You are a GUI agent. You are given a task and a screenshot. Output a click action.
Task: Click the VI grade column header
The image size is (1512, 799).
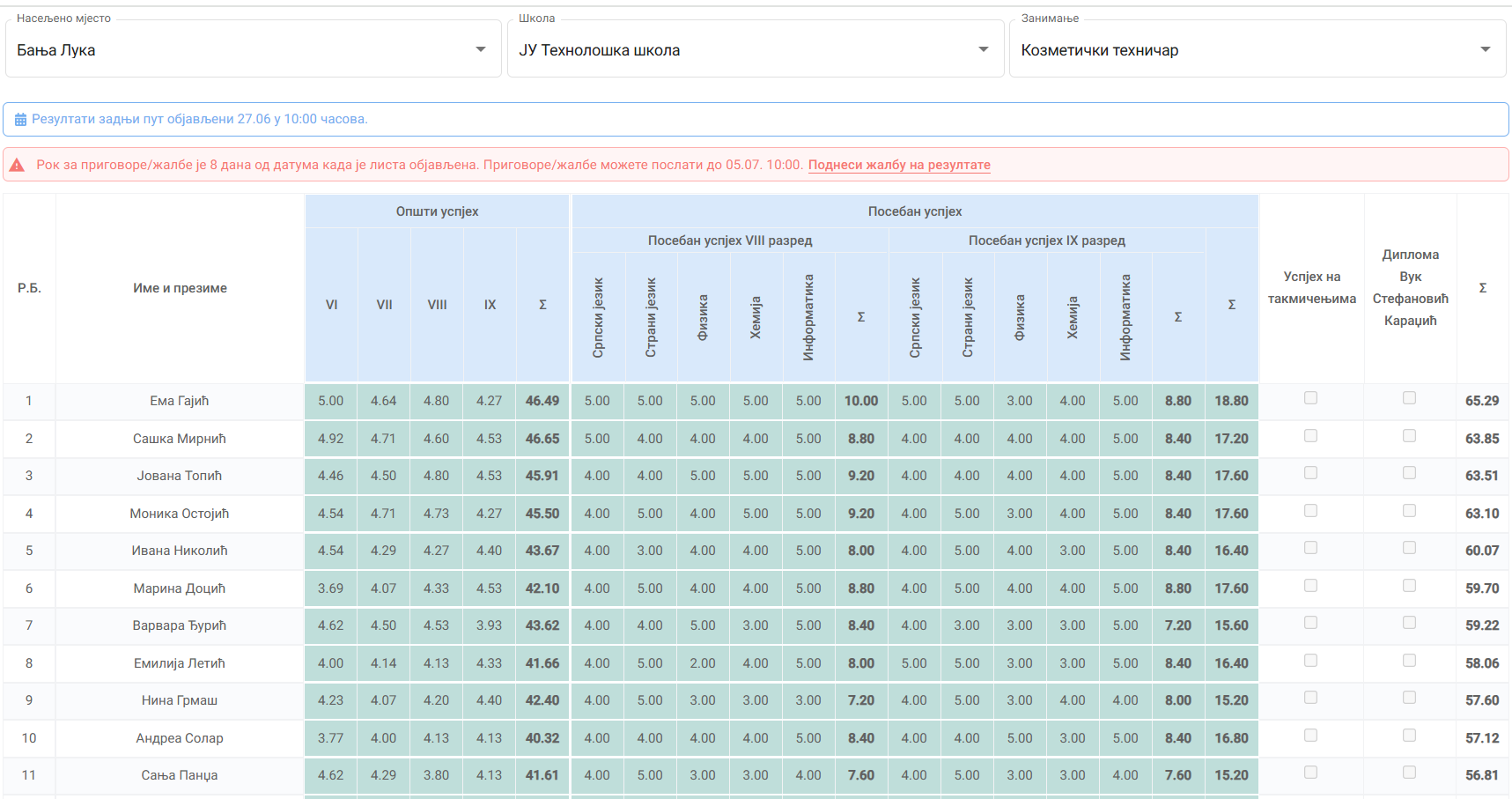pyautogui.click(x=331, y=305)
